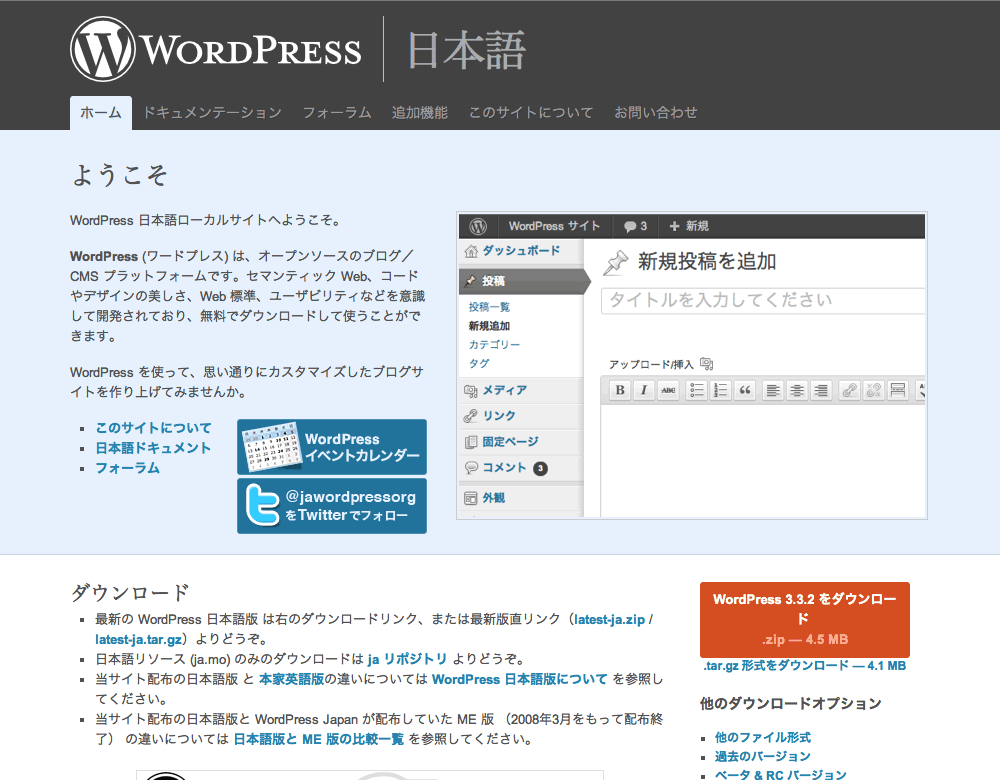Click the unlink icon in editor toolbar
Screen dimensions: 1000x780
coord(874,390)
